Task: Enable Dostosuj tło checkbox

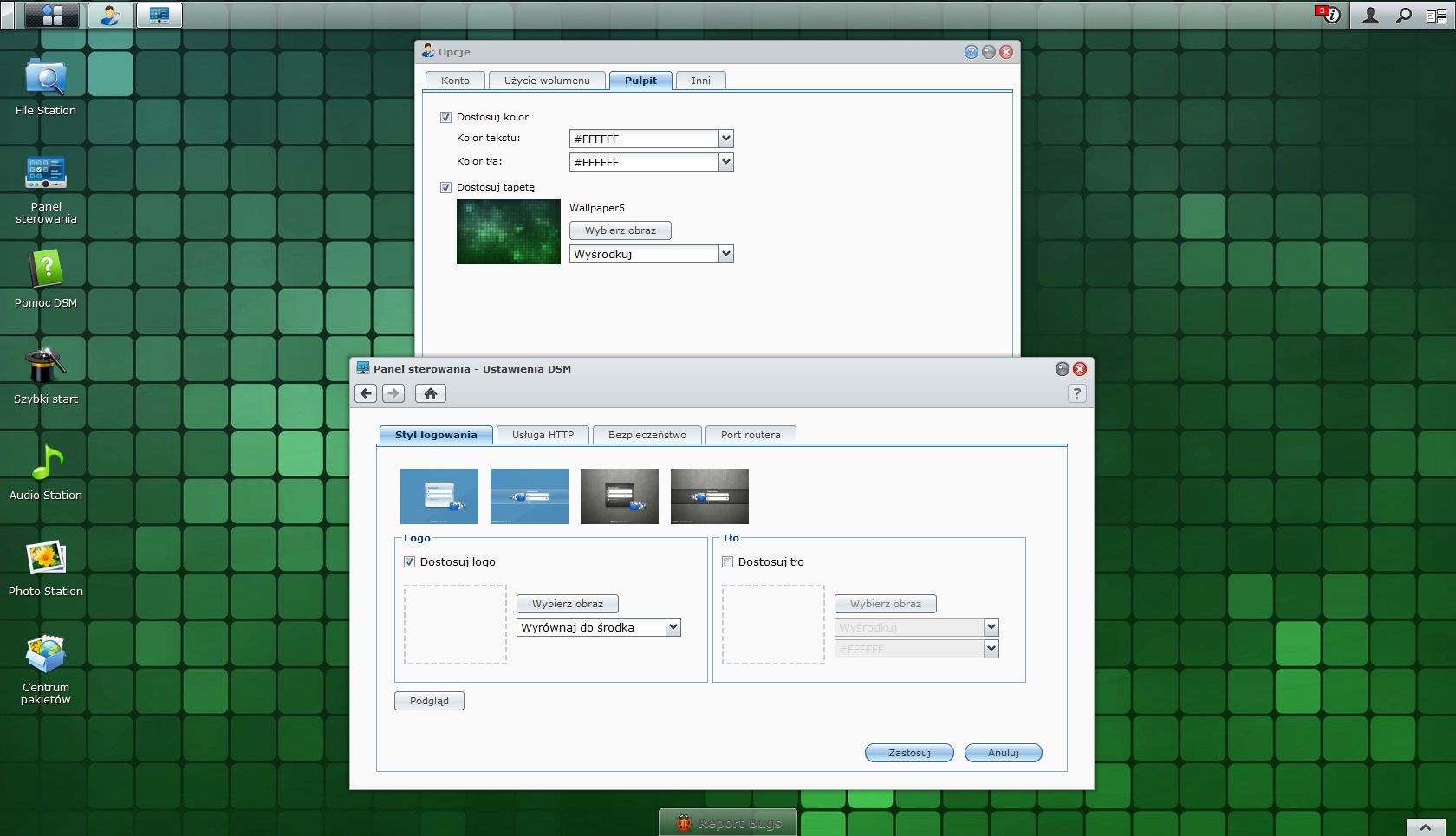Action: pos(728,562)
